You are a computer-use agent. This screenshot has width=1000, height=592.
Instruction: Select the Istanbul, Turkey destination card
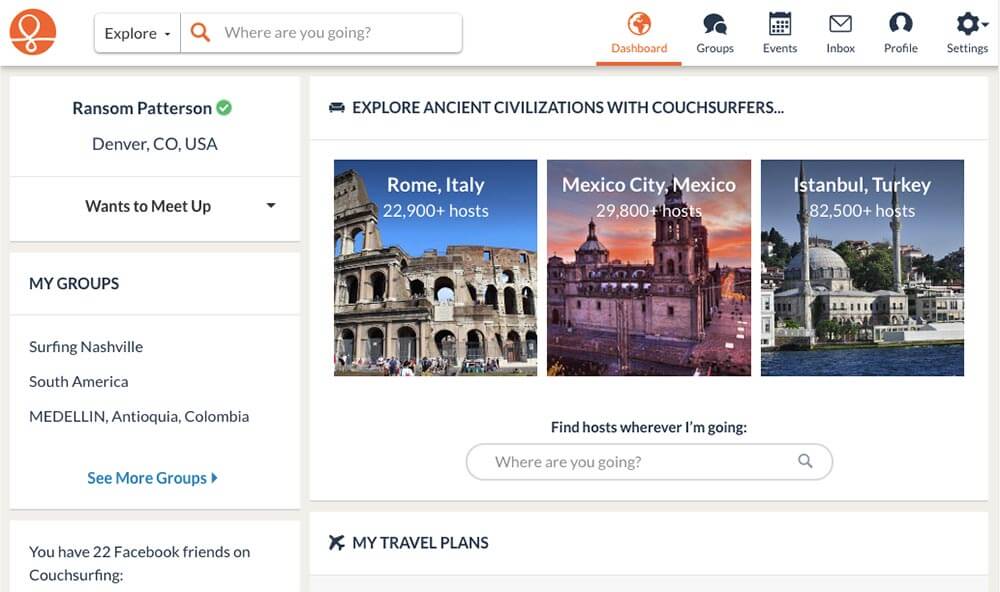(862, 267)
